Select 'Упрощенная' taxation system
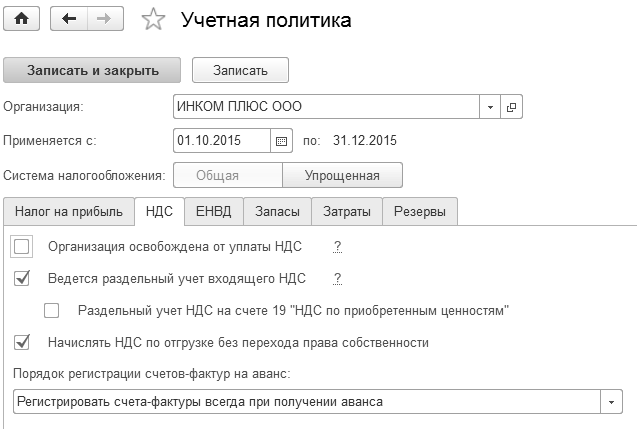The image size is (637, 429). pos(342,176)
